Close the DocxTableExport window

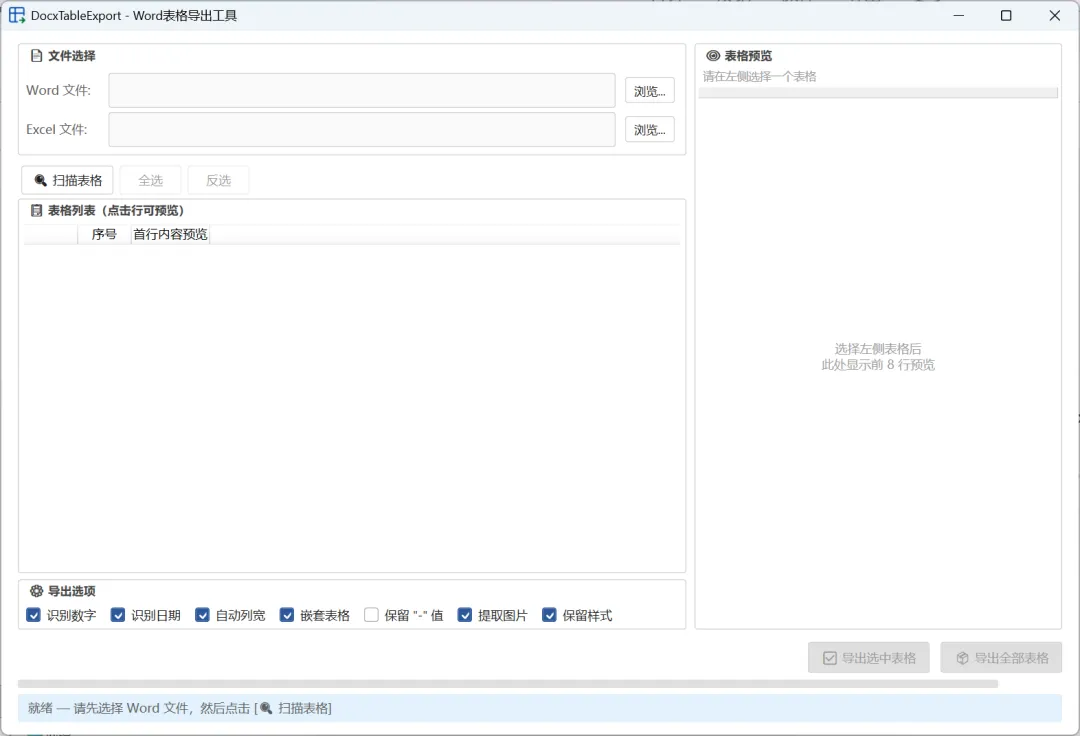click(x=1055, y=15)
